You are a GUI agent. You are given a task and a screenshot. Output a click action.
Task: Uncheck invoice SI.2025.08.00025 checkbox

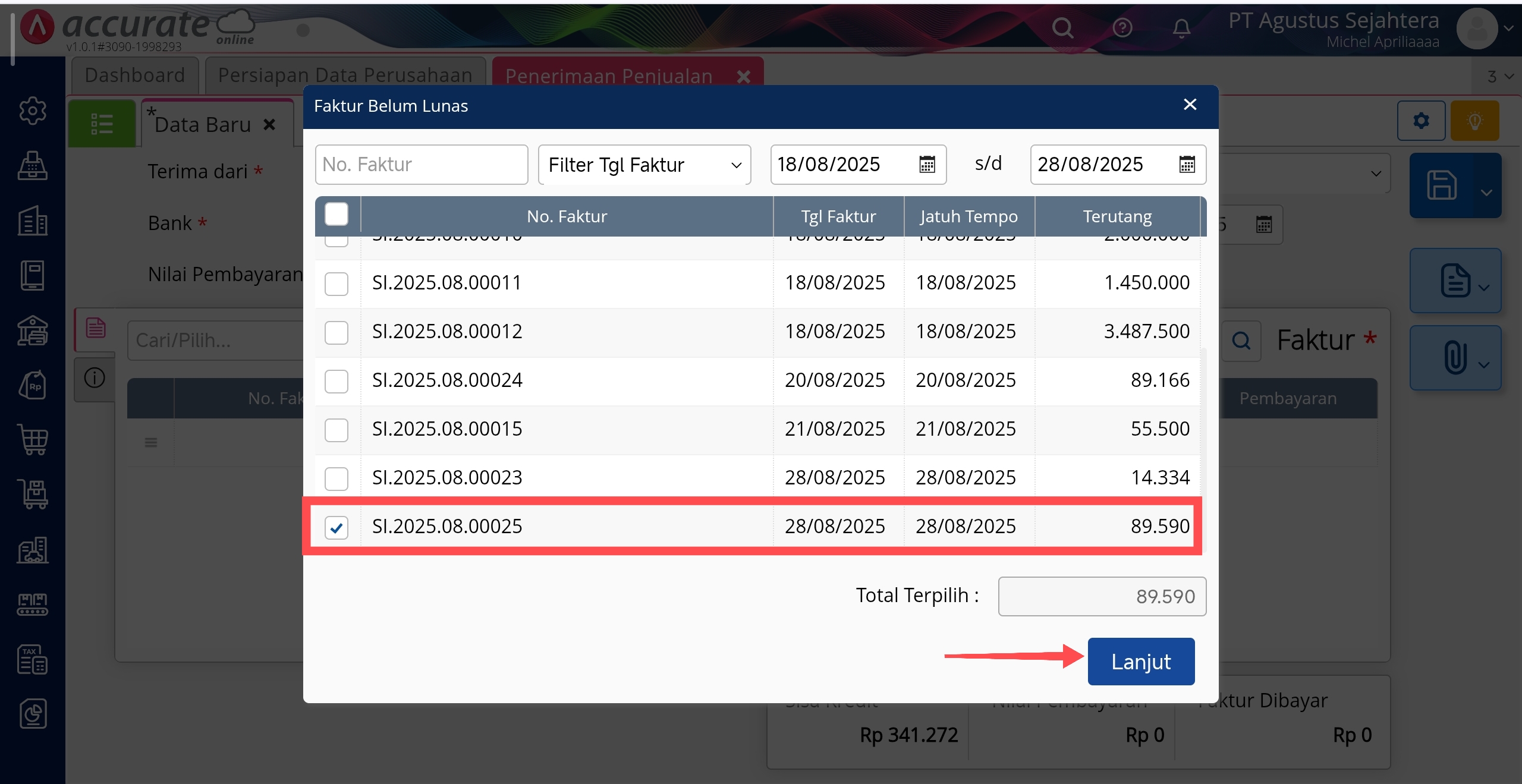click(337, 527)
